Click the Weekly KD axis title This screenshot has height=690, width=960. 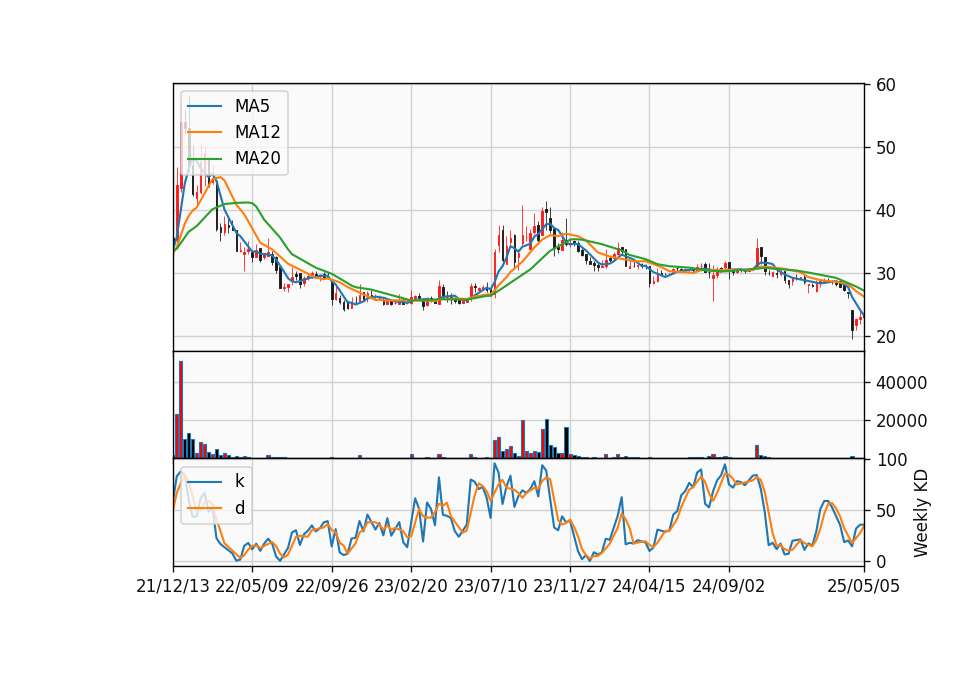tap(920, 513)
